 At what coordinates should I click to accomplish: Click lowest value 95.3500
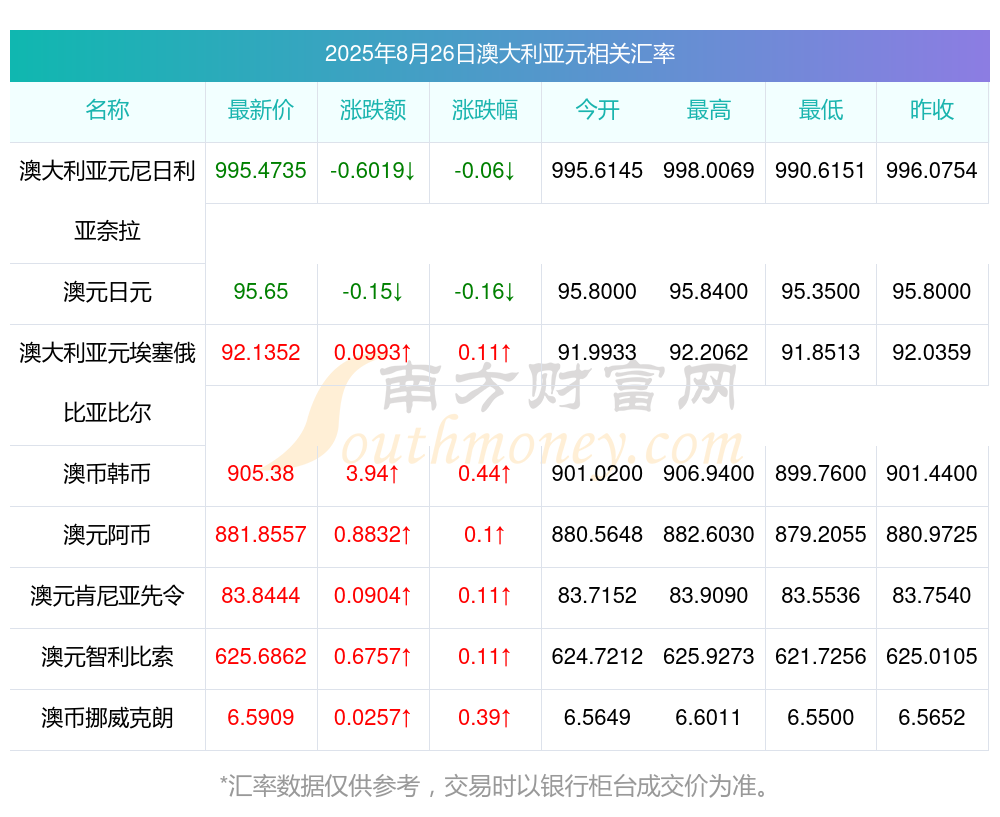tap(821, 292)
